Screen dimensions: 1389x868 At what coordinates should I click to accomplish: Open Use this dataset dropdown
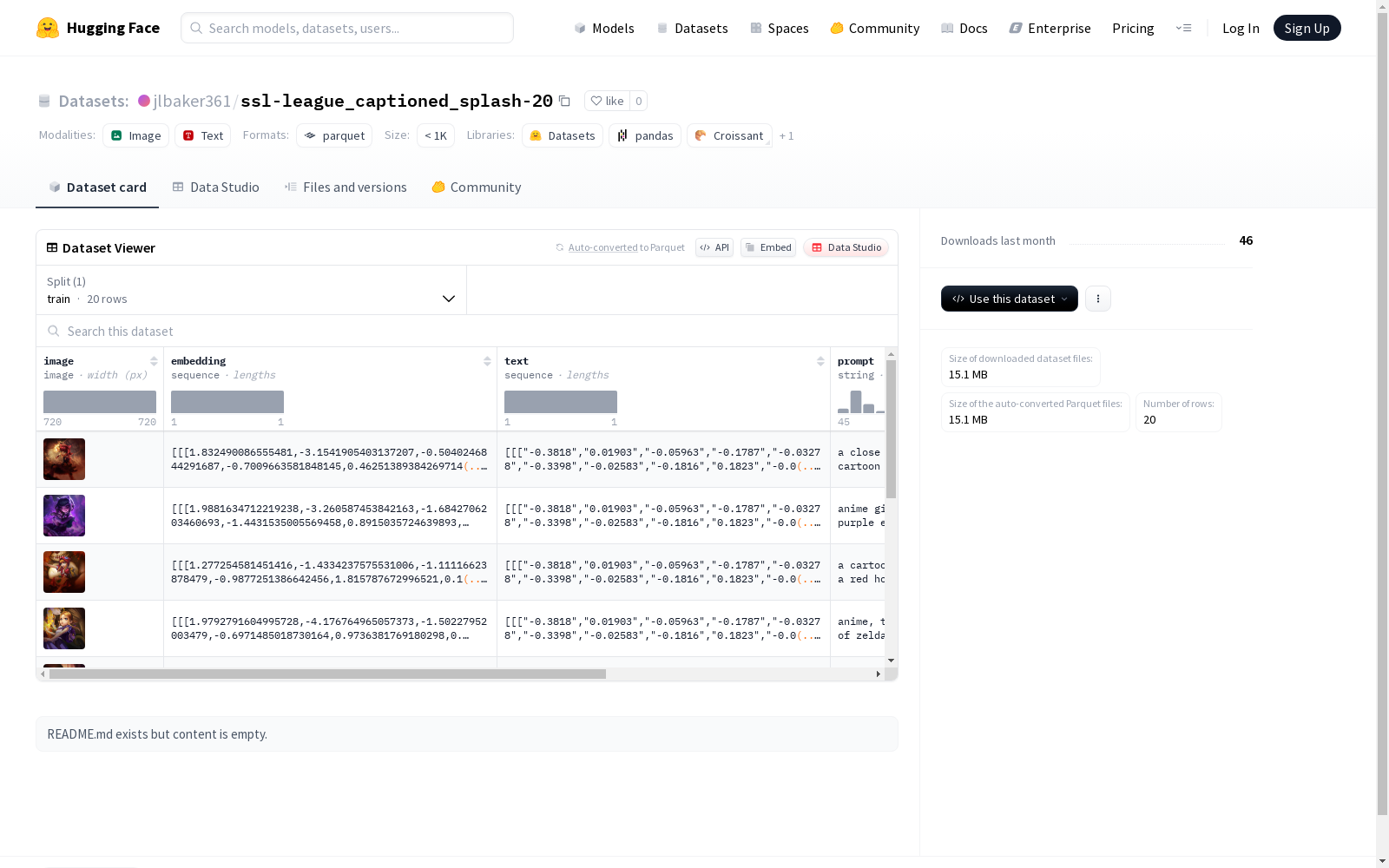click(1010, 299)
